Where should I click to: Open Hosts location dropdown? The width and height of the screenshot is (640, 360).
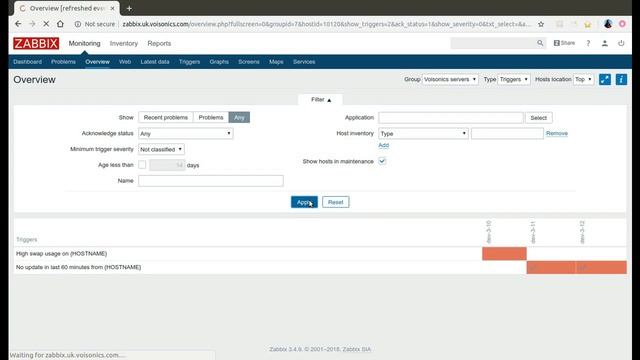point(583,79)
